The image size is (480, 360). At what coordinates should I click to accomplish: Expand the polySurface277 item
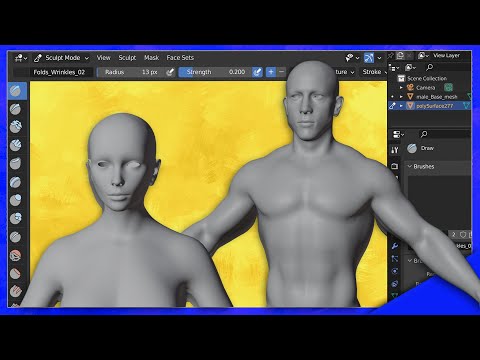tap(401, 106)
